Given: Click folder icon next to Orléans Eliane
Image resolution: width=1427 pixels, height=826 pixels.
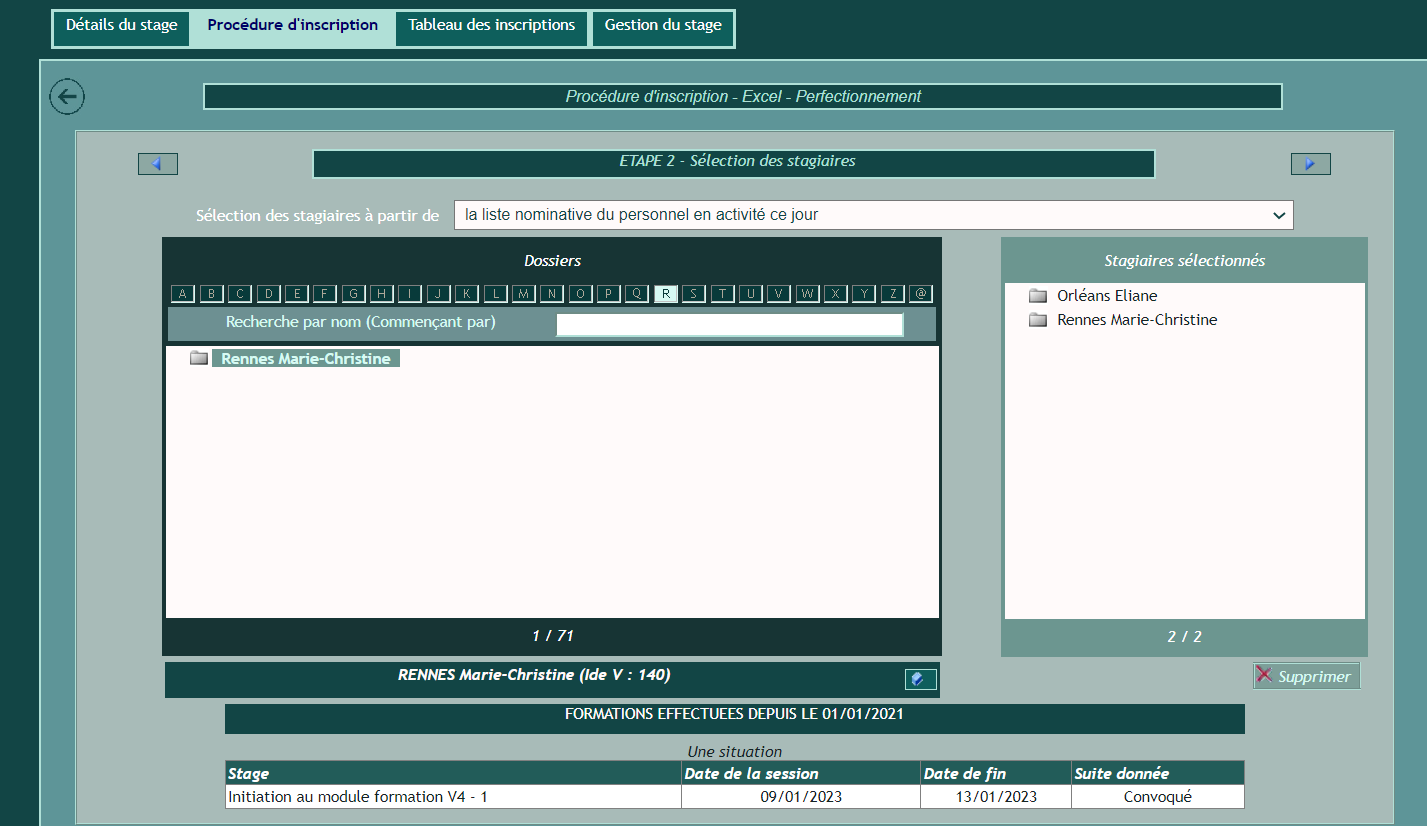Looking at the screenshot, I should tap(1038, 296).
